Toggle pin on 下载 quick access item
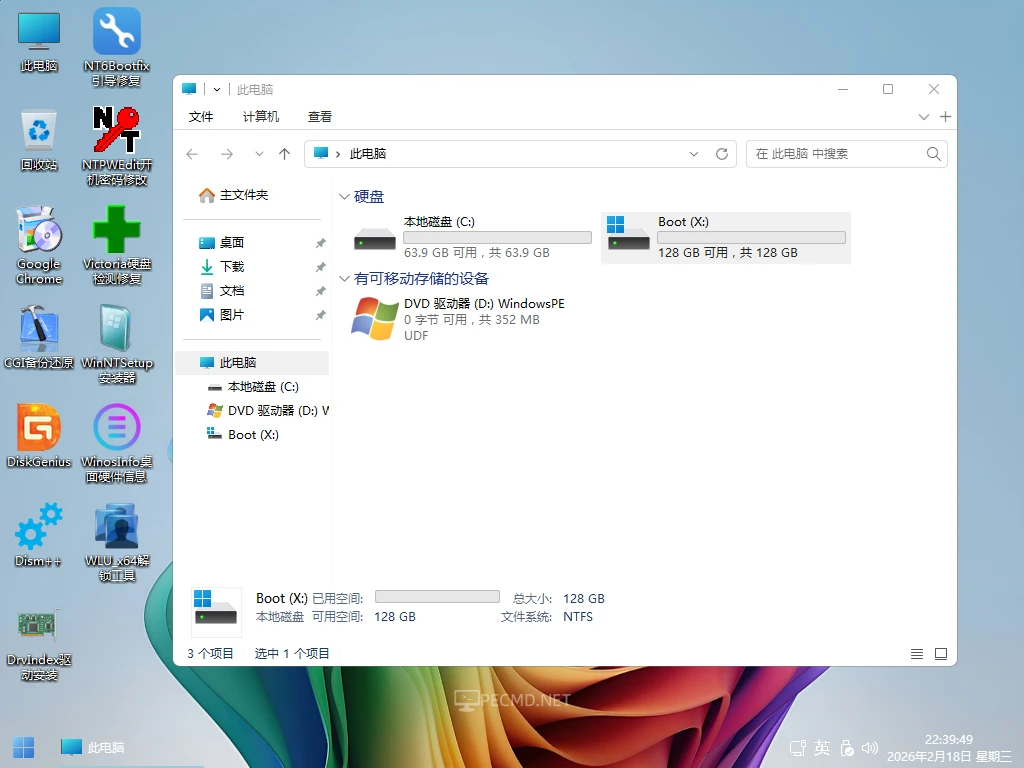The width and height of the screenshot is (1024, 768). tap(320, 266)
